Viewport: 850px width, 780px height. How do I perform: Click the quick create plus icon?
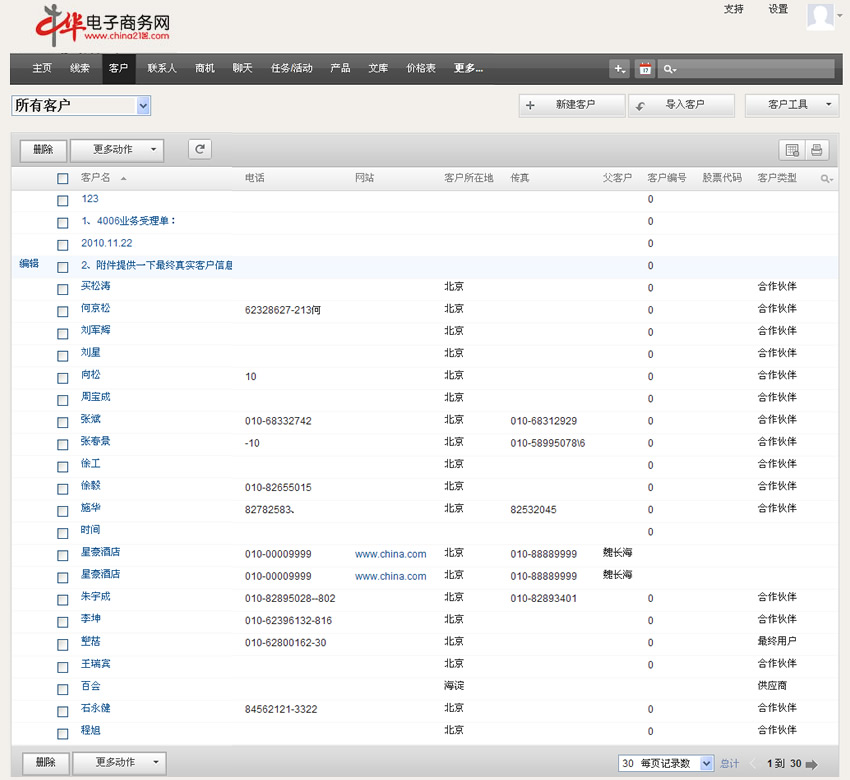click(x=620, y=69)
